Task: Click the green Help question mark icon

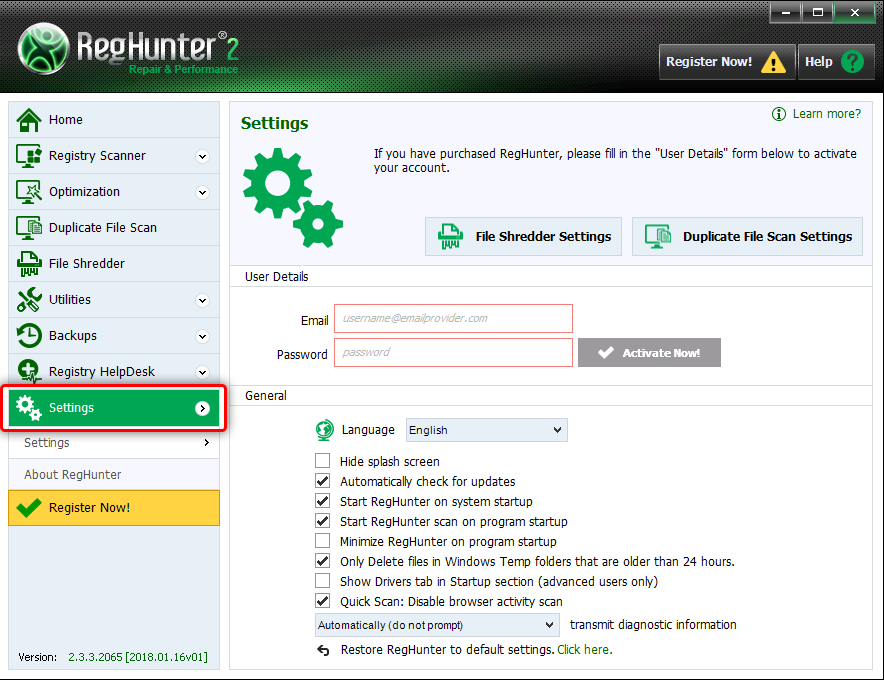Action: point(851,62)
